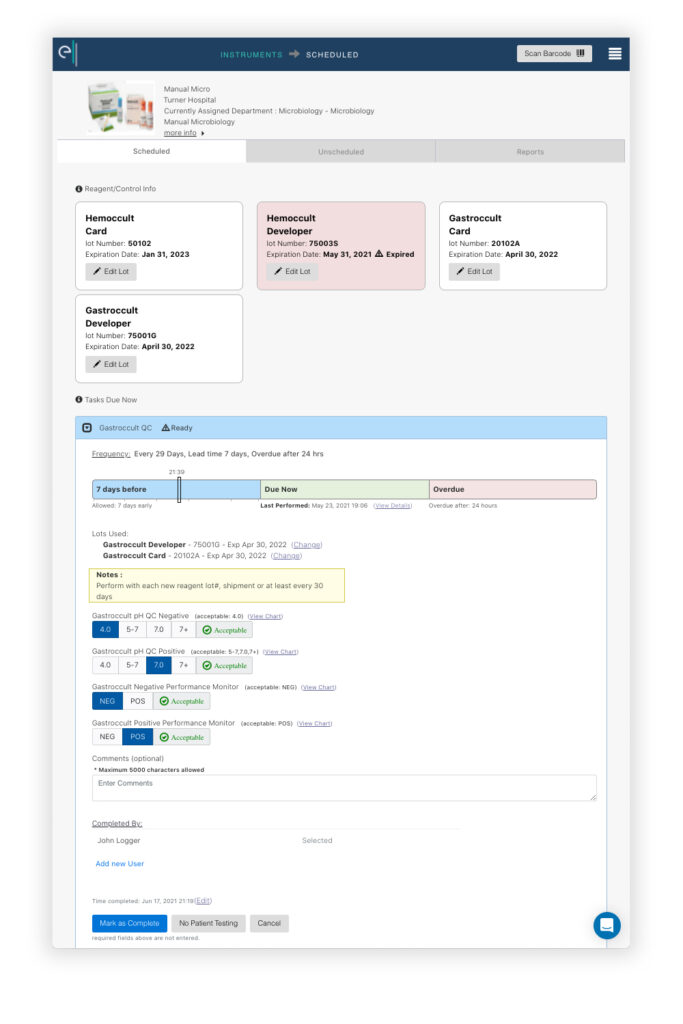The height and width of the screenshot is (1024, 683).
Task: Open the Reports tab
Action: pos(530,152)
